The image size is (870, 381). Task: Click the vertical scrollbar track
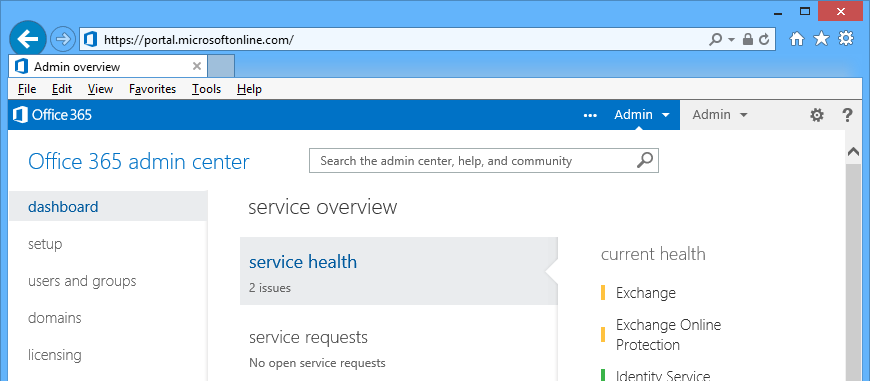[x=853, y=272]
